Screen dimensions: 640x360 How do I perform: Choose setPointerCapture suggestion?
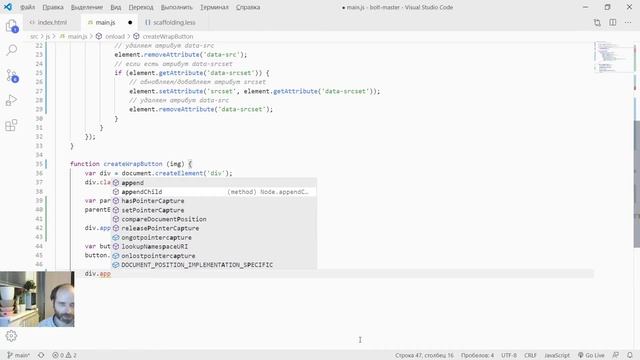click(214, 210)
